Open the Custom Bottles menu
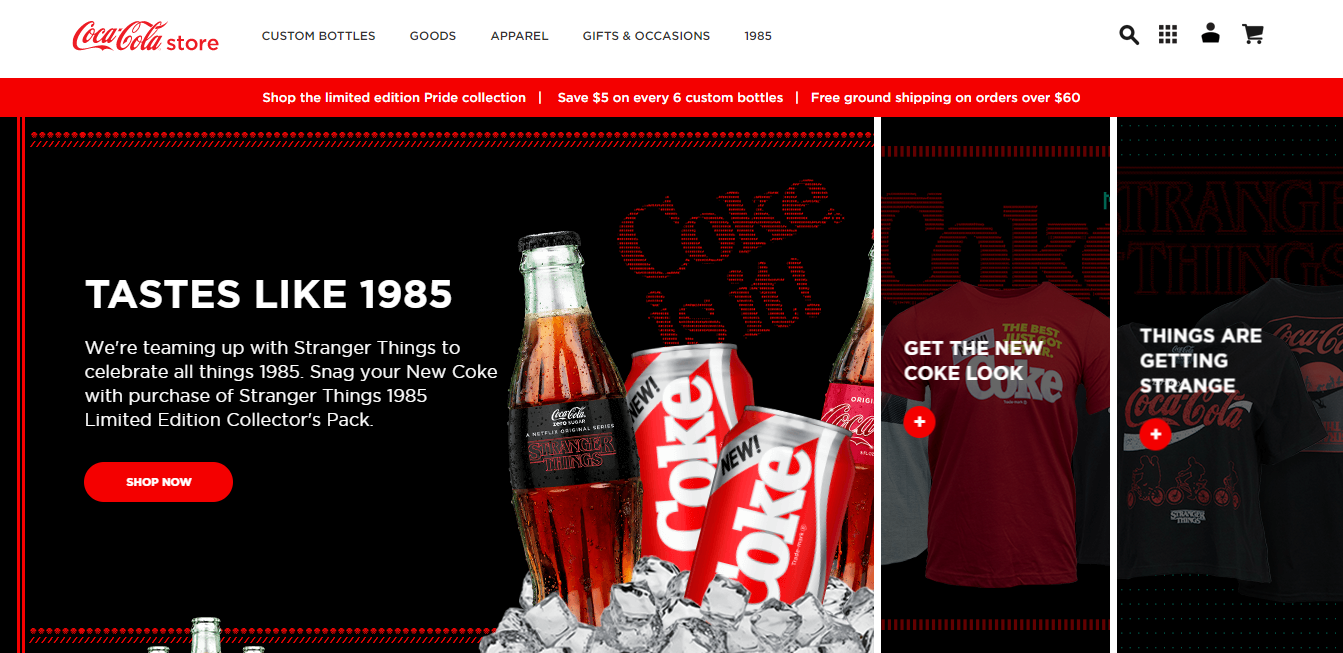 pos(319,36)
